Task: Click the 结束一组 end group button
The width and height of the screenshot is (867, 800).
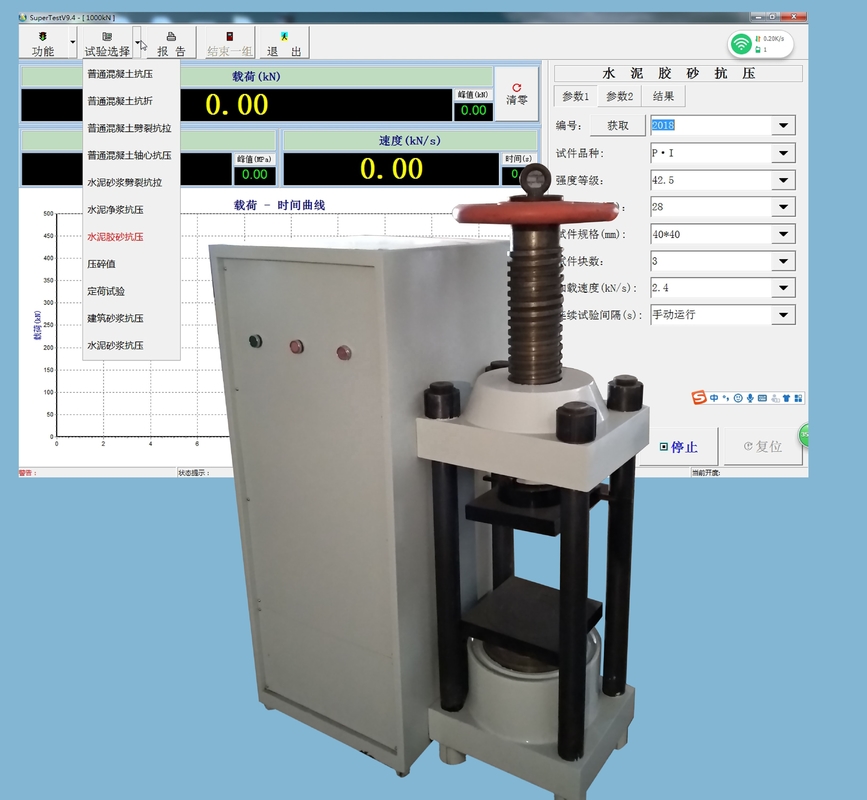Action: click(x=229, y=43)
